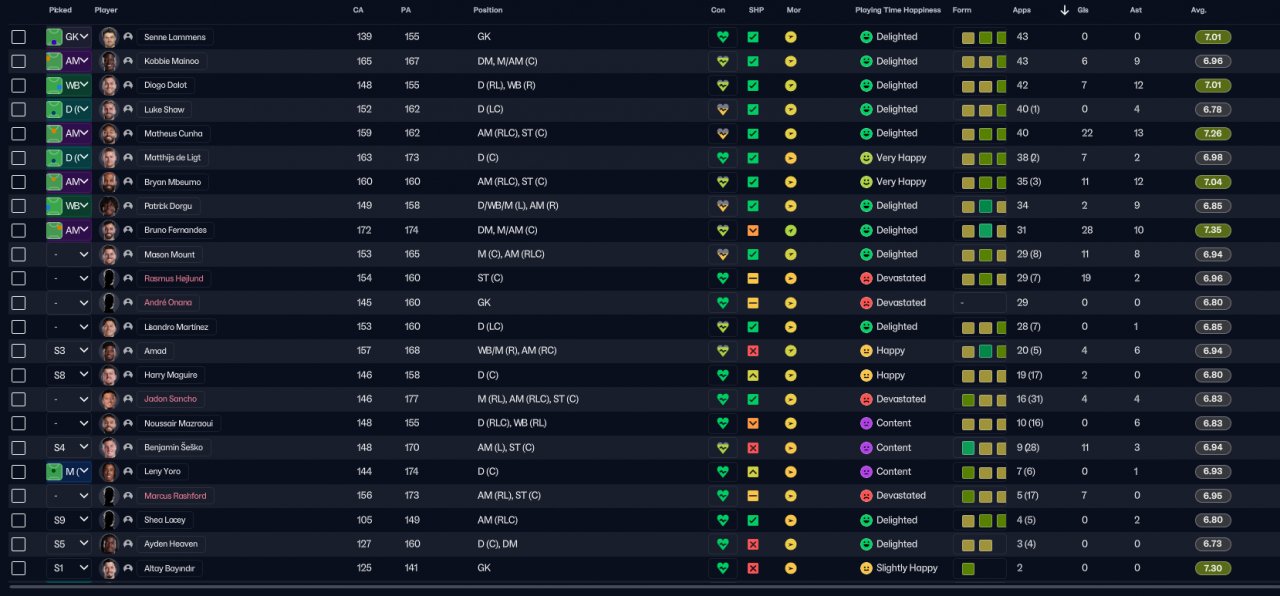
Task: Sort by the Gls column header
Action: 1084,10
